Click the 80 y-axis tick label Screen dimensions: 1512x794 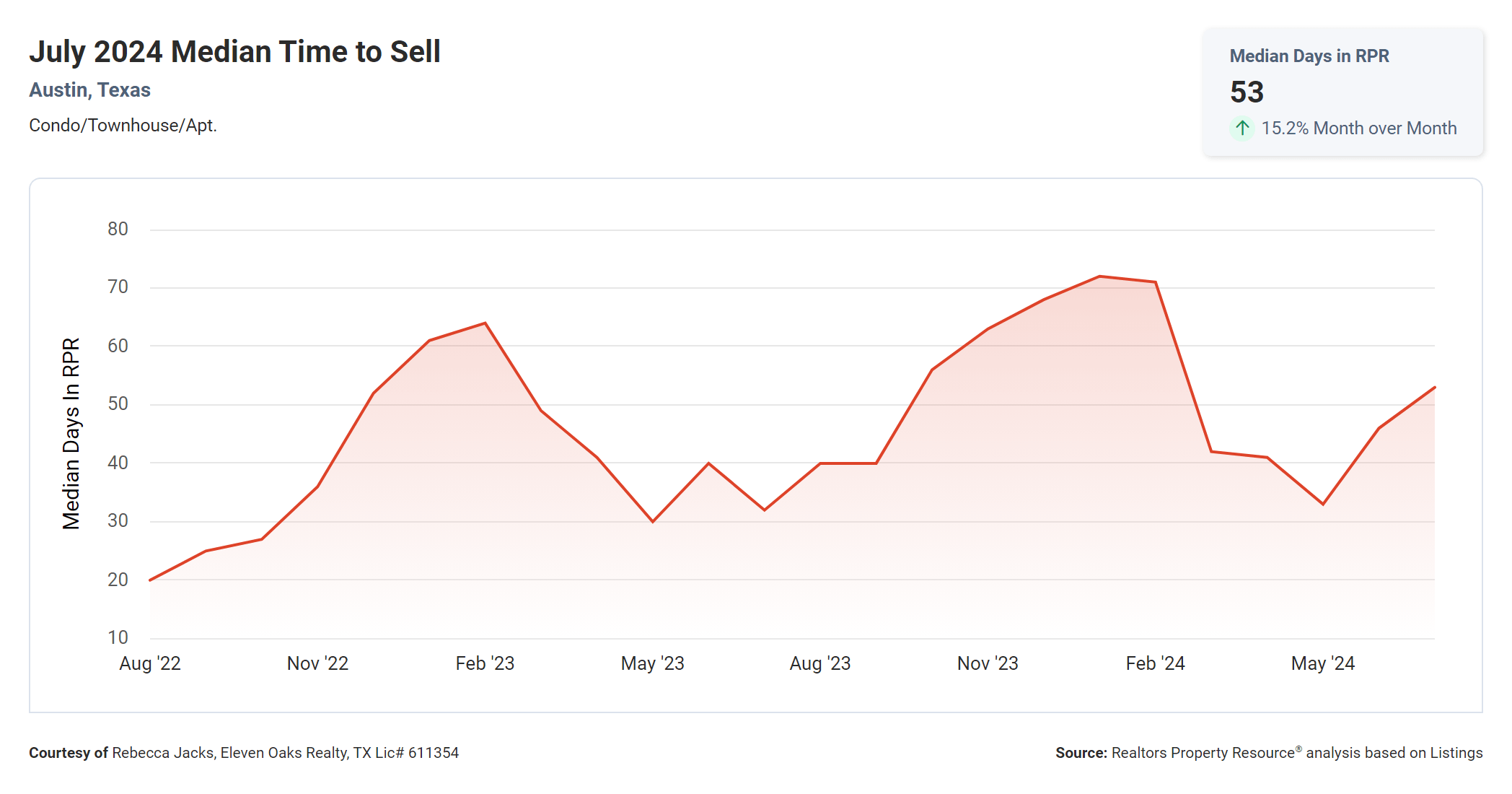point(118,230)
